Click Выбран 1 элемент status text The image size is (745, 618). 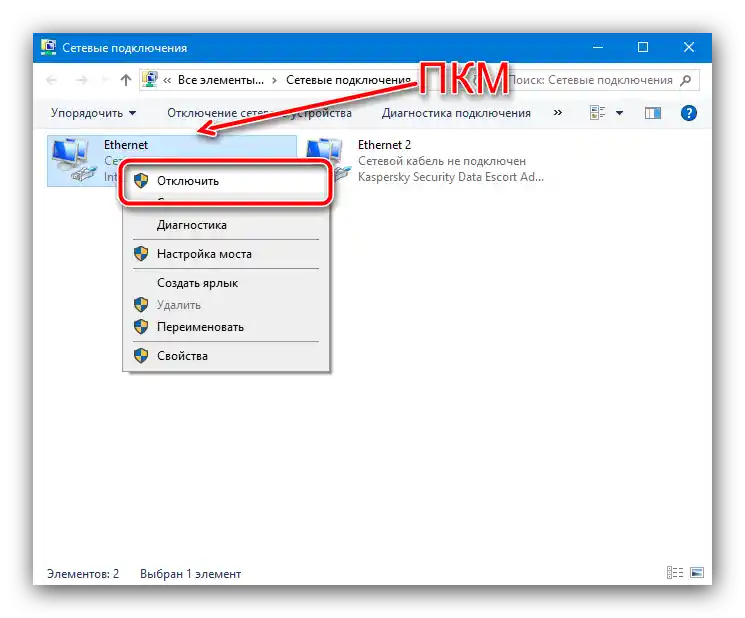191,574
